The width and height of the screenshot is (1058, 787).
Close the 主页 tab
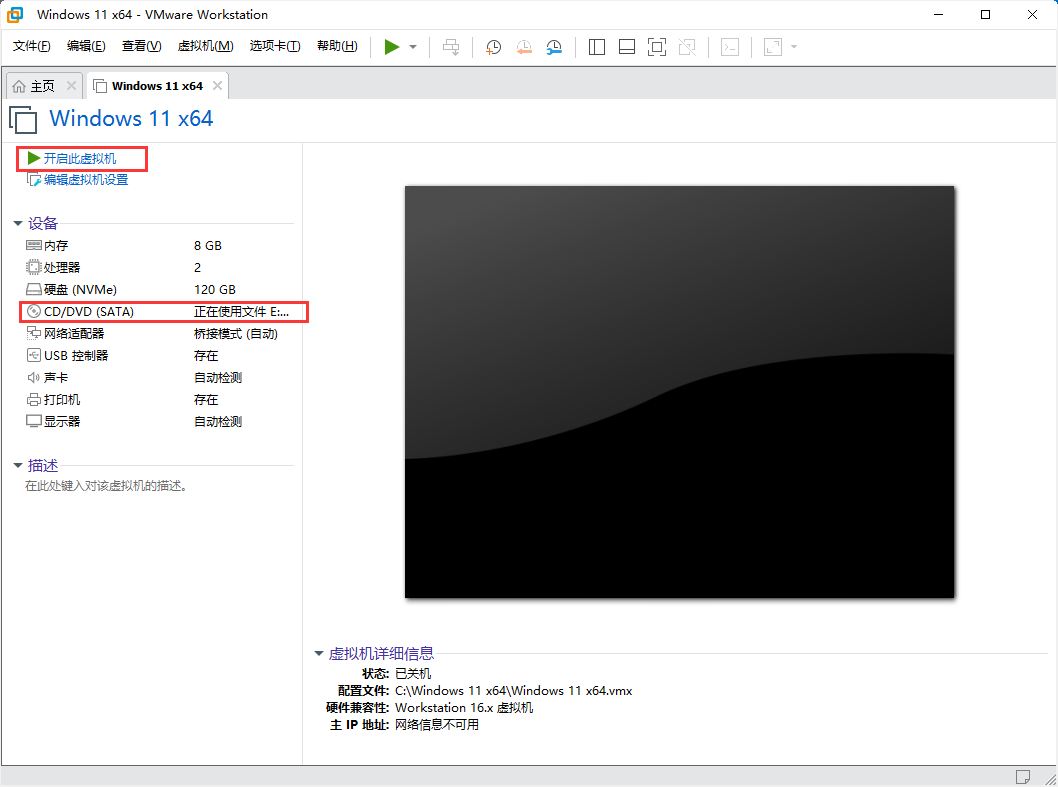tap(71, 86)
